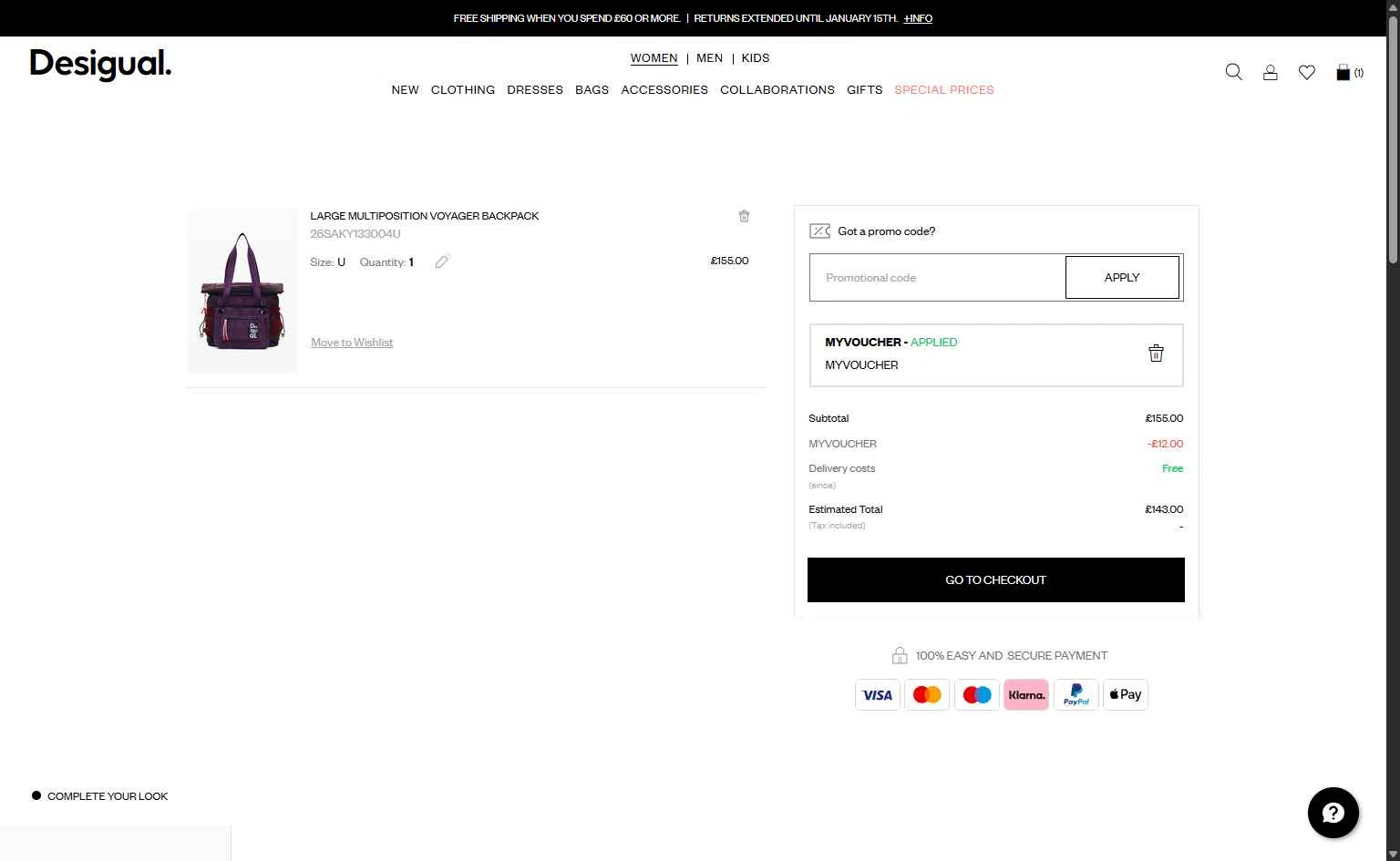Select the KIDS section

756,58
